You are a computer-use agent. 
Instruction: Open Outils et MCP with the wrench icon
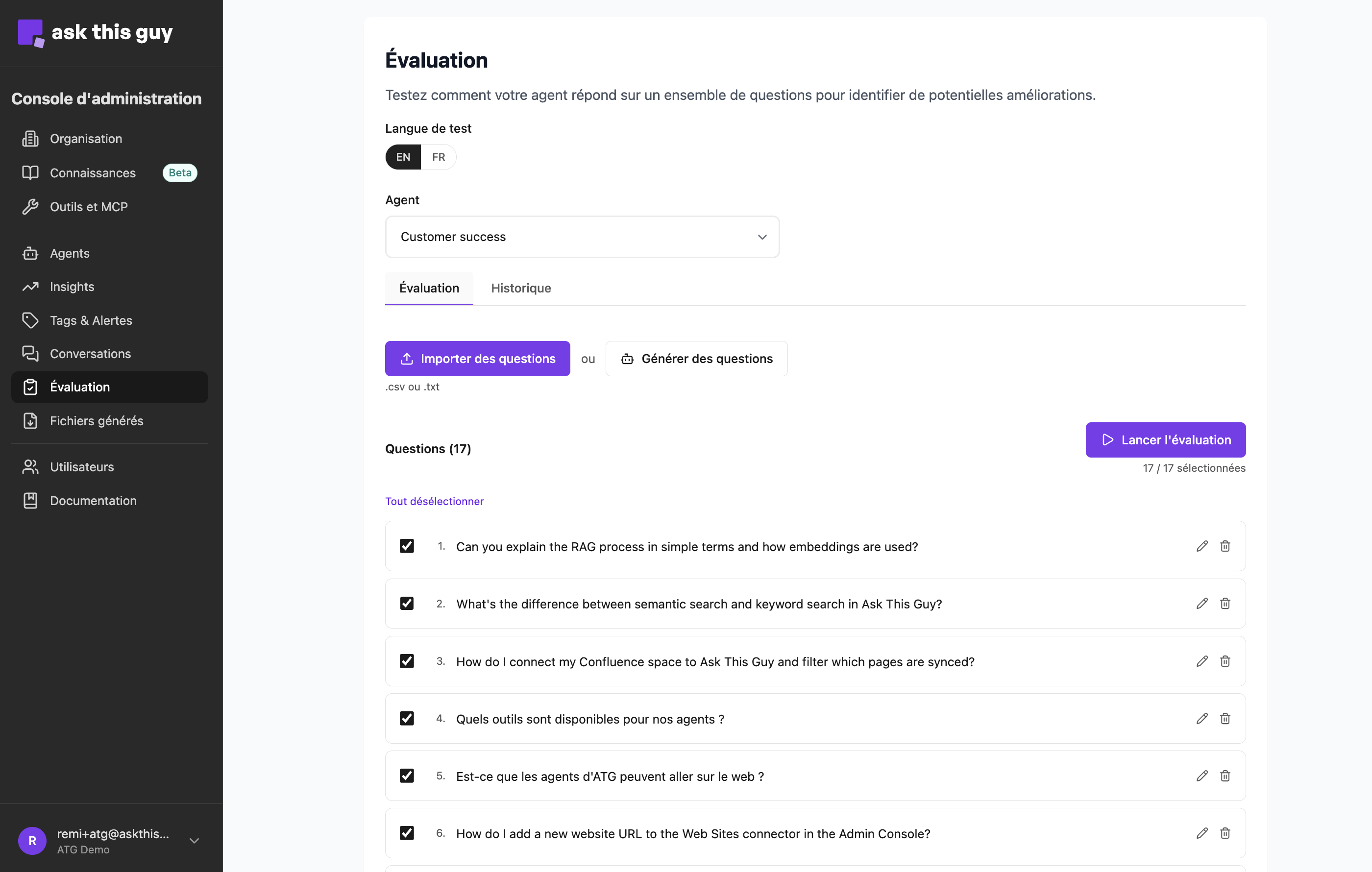click(x=31, y=207)
